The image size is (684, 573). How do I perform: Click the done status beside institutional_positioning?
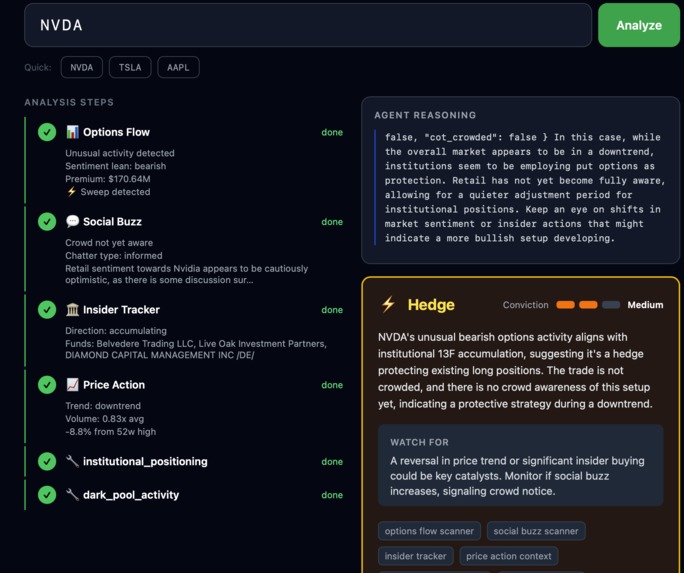coord(332,461)
